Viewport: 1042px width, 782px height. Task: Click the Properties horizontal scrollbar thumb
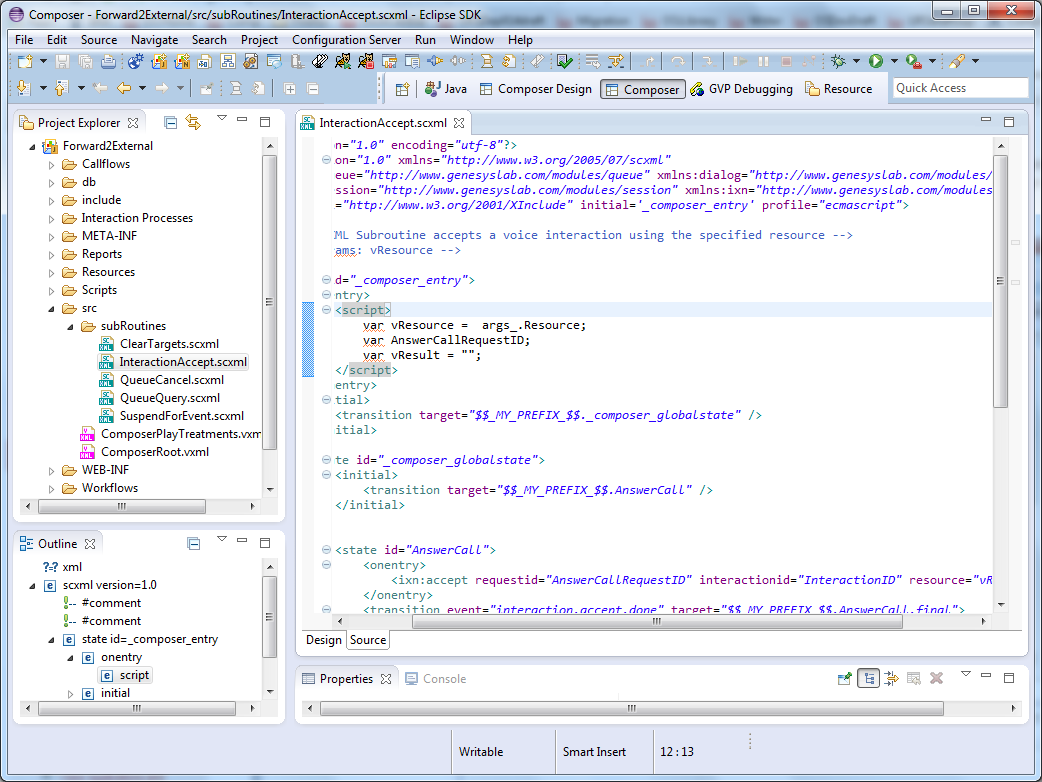[631, 709]
